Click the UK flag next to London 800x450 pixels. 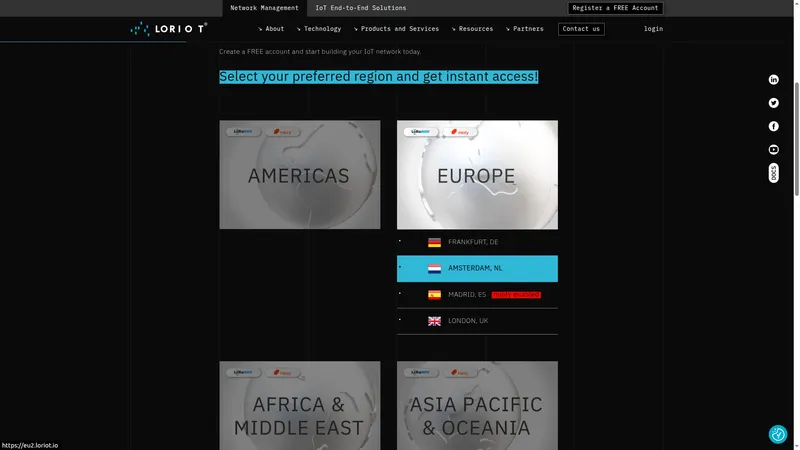pyautogui.click(x=434, y=321)
